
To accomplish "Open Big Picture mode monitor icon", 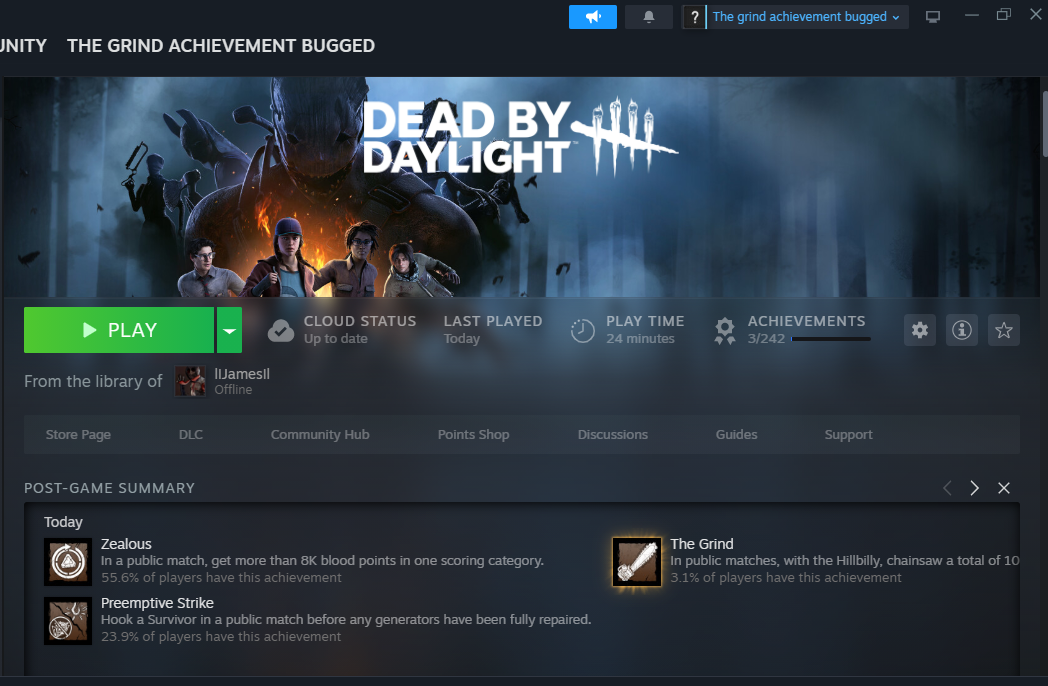I will [932, 17].
